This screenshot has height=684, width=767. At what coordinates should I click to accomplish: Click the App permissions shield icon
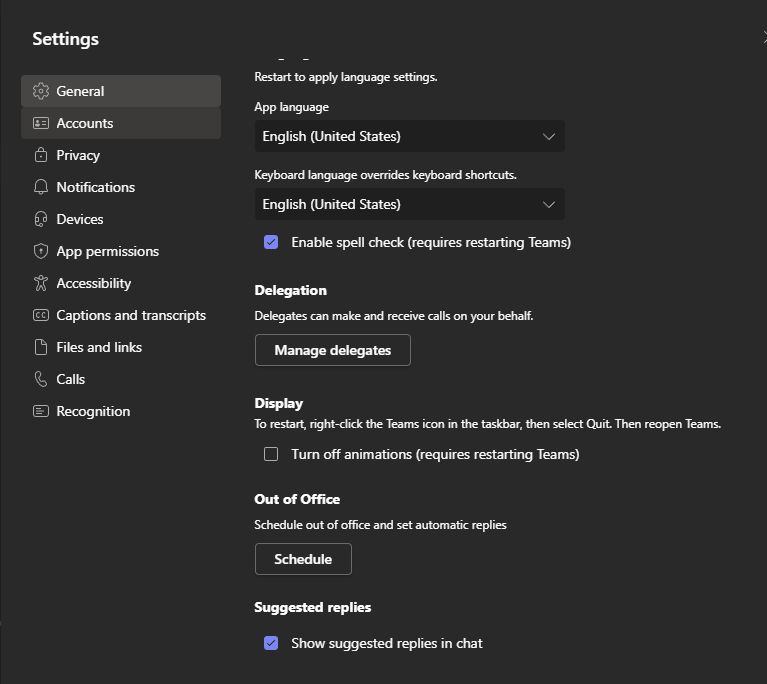[x=41, y=251]
